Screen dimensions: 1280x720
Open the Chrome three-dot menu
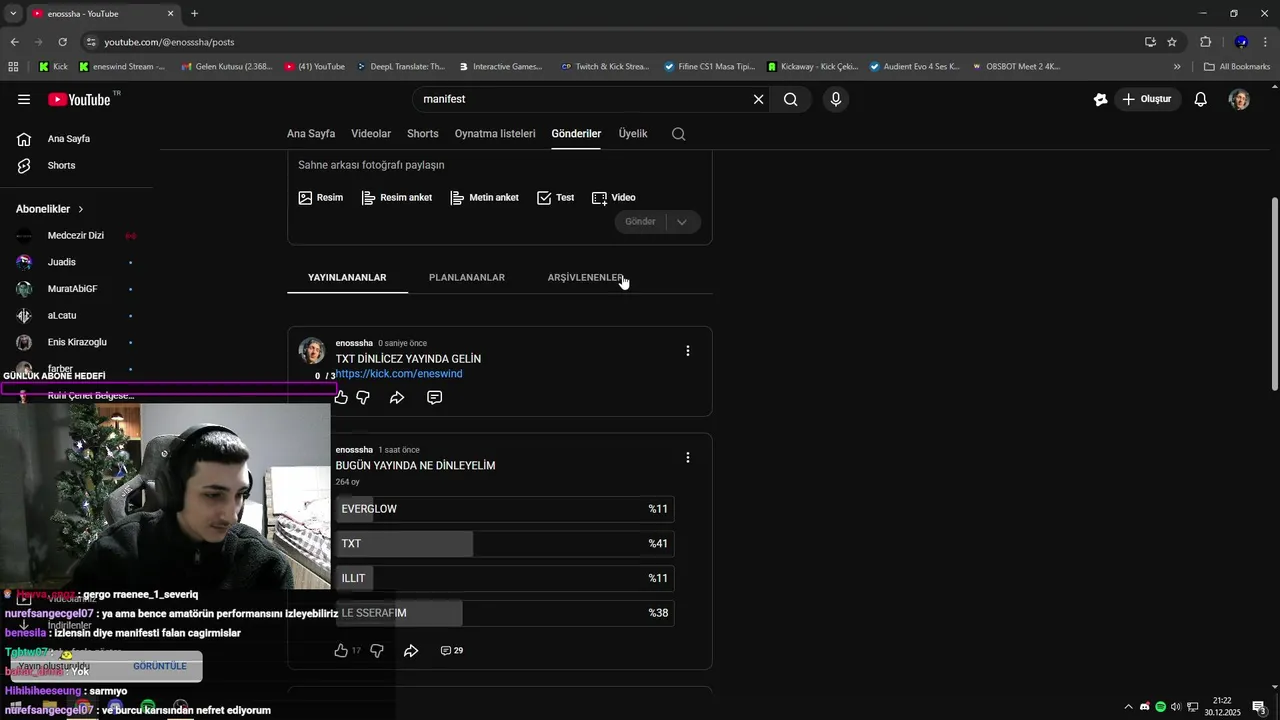(1266, 42)
